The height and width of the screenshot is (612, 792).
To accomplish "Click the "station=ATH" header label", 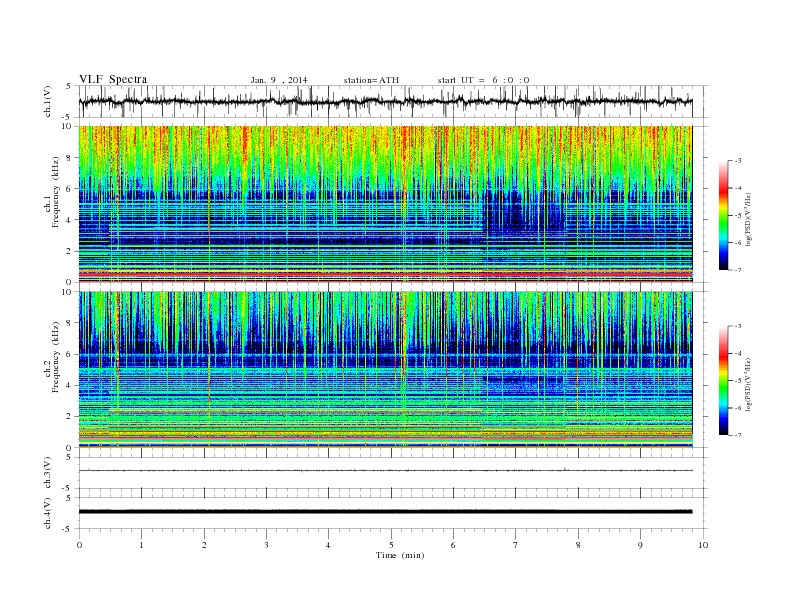I will (371, 80).
